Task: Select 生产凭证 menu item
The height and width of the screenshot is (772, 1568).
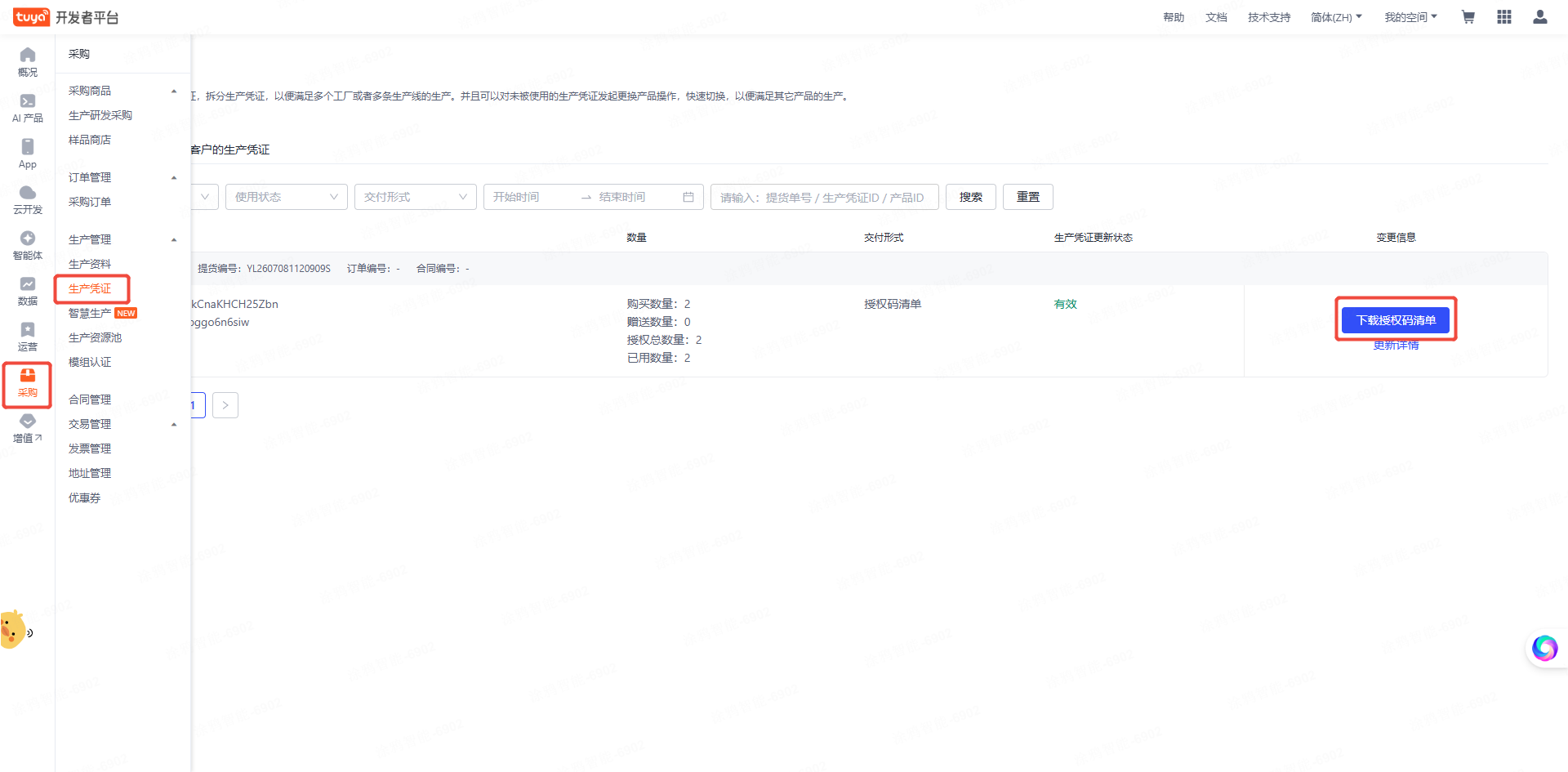Action: click(90, 288)
